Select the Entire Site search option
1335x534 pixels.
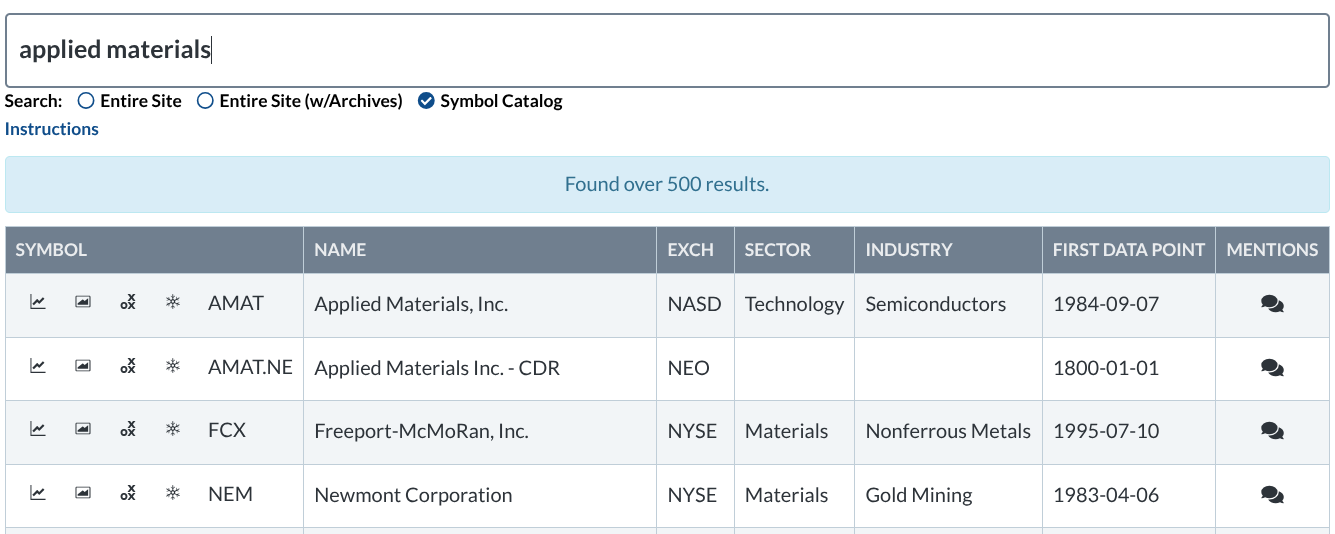[x=86, y=101]
